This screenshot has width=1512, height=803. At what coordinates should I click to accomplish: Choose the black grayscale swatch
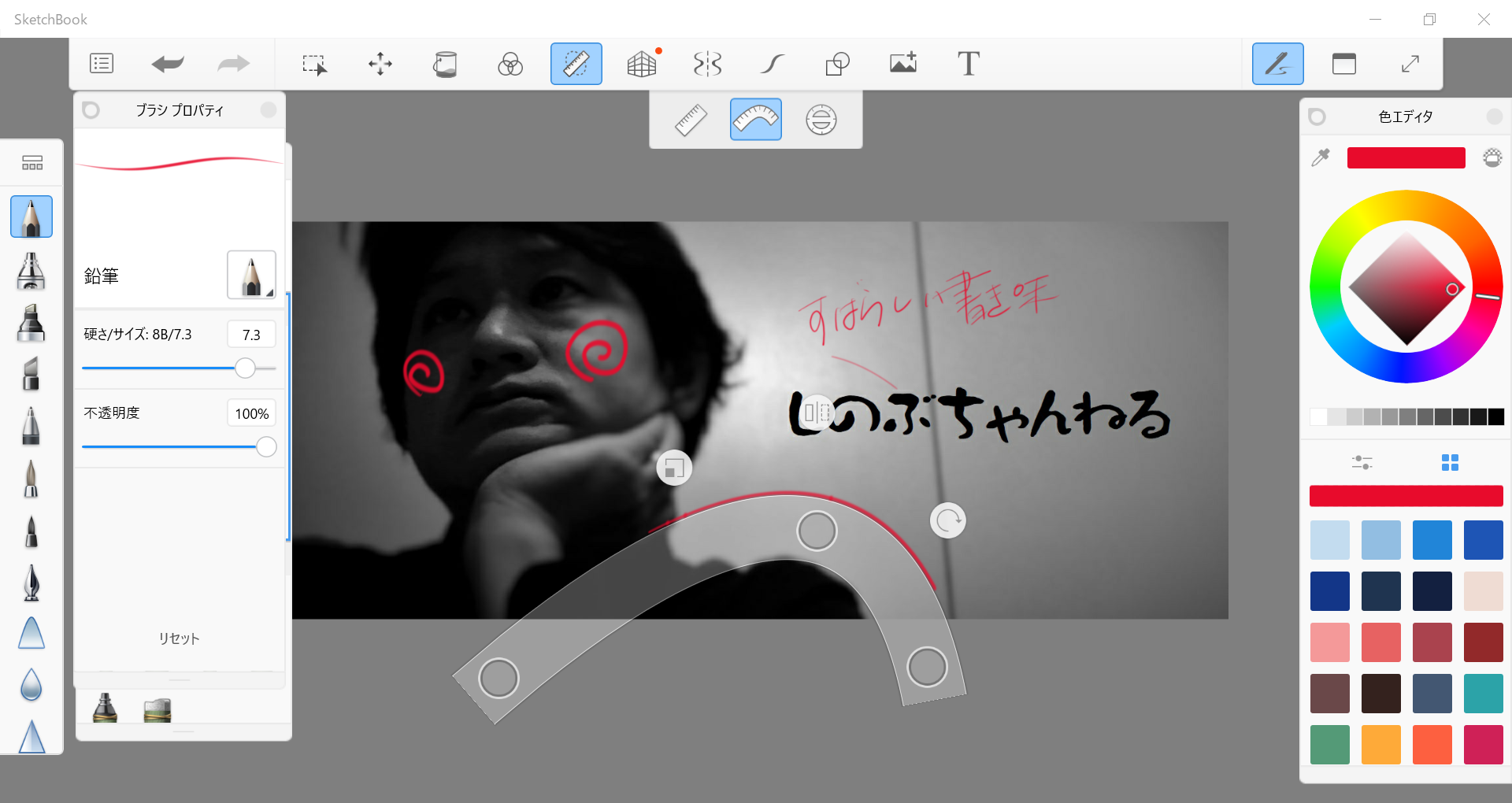1496,416
